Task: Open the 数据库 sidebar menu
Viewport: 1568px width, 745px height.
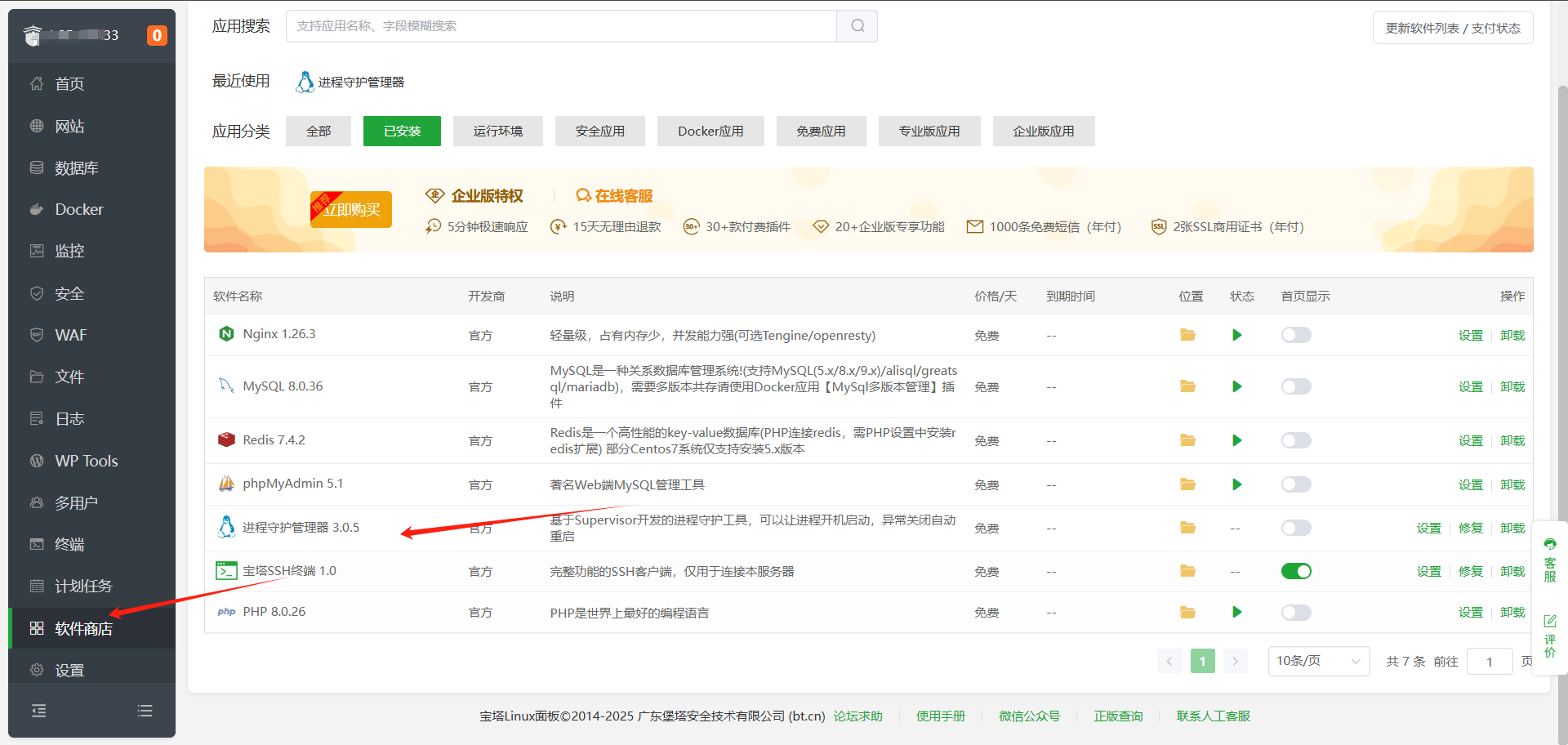Action: point(76,168)
